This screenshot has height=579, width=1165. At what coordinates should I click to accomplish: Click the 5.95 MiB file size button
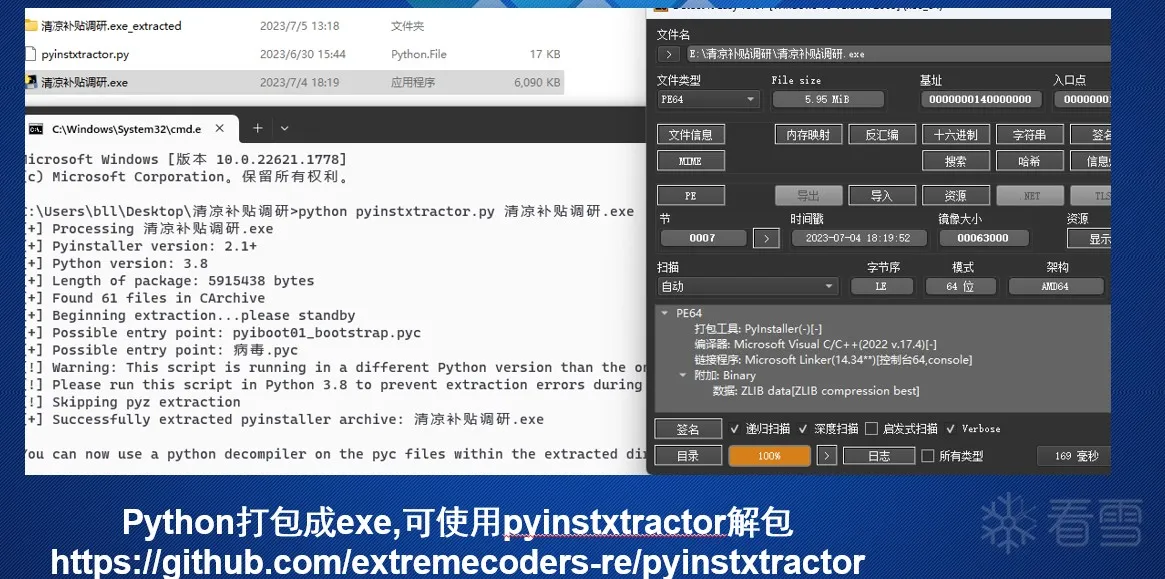tap(828, 99)
